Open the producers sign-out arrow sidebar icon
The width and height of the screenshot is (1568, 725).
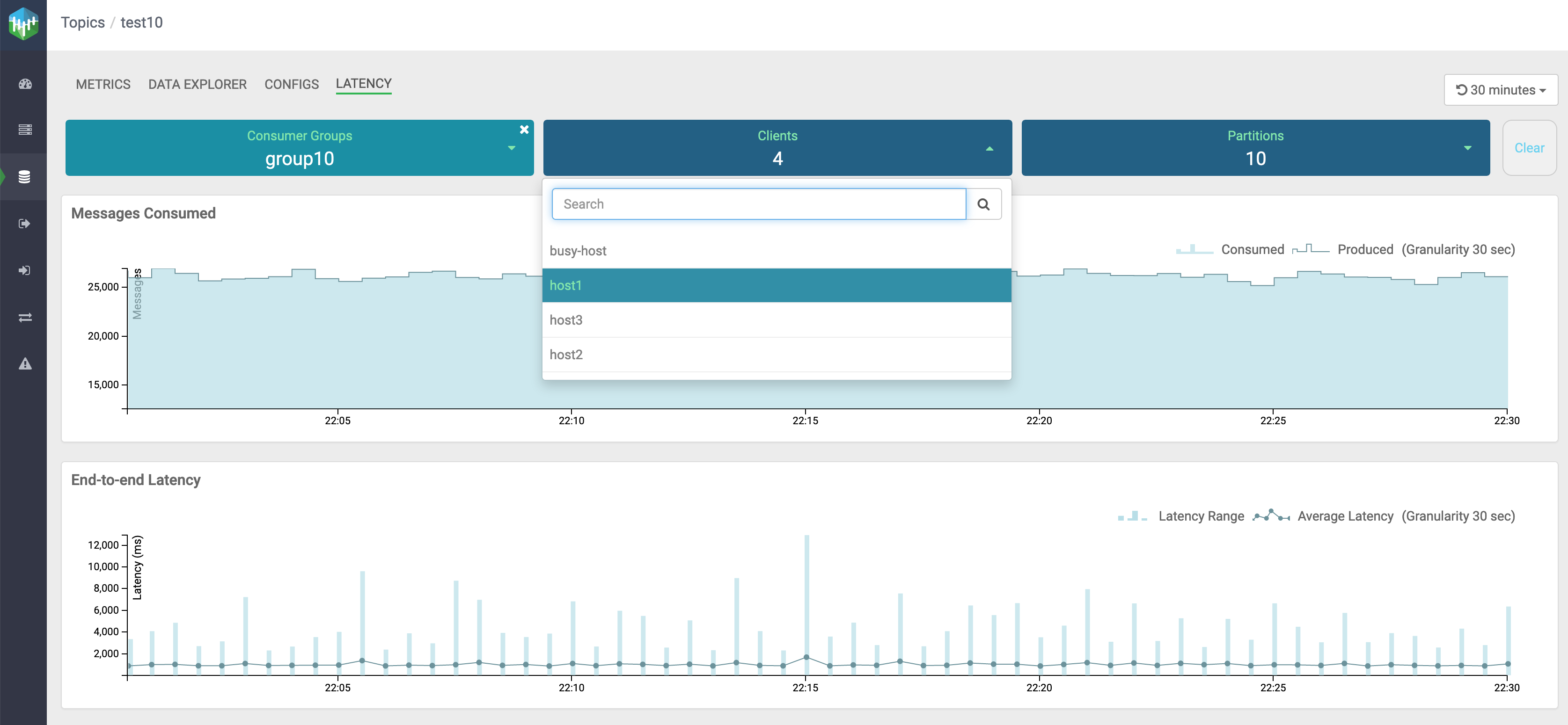(24, 224)
